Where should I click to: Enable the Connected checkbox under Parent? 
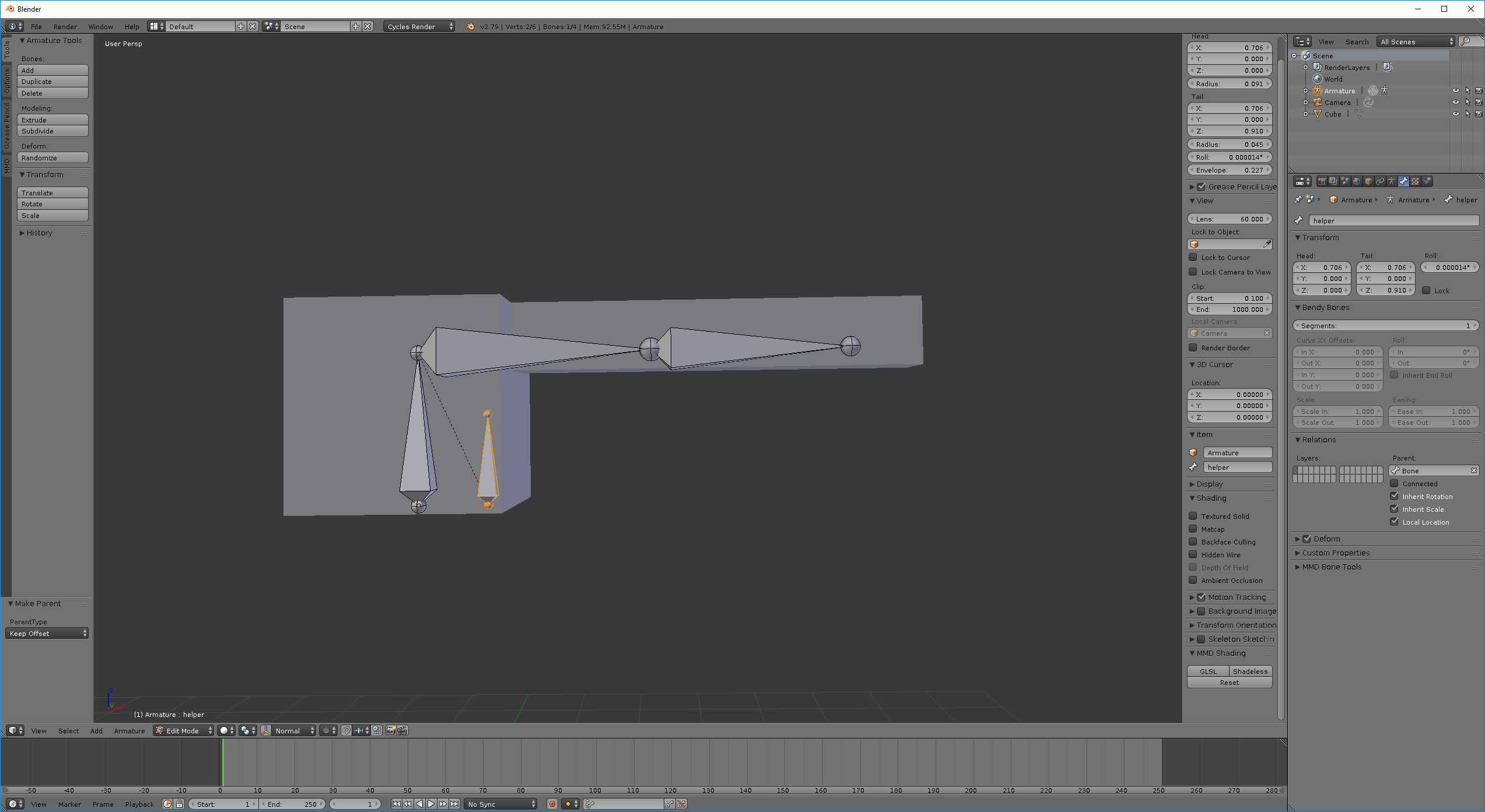point(1395,483)
